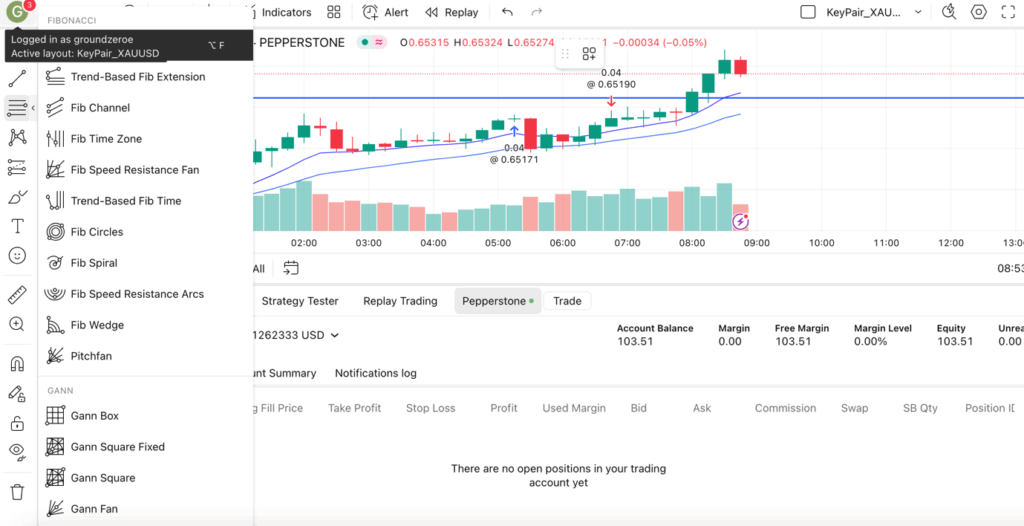Screen dimensions: 1024x526
Task: Open the go-to-date calendar icon
Action: 291,269
